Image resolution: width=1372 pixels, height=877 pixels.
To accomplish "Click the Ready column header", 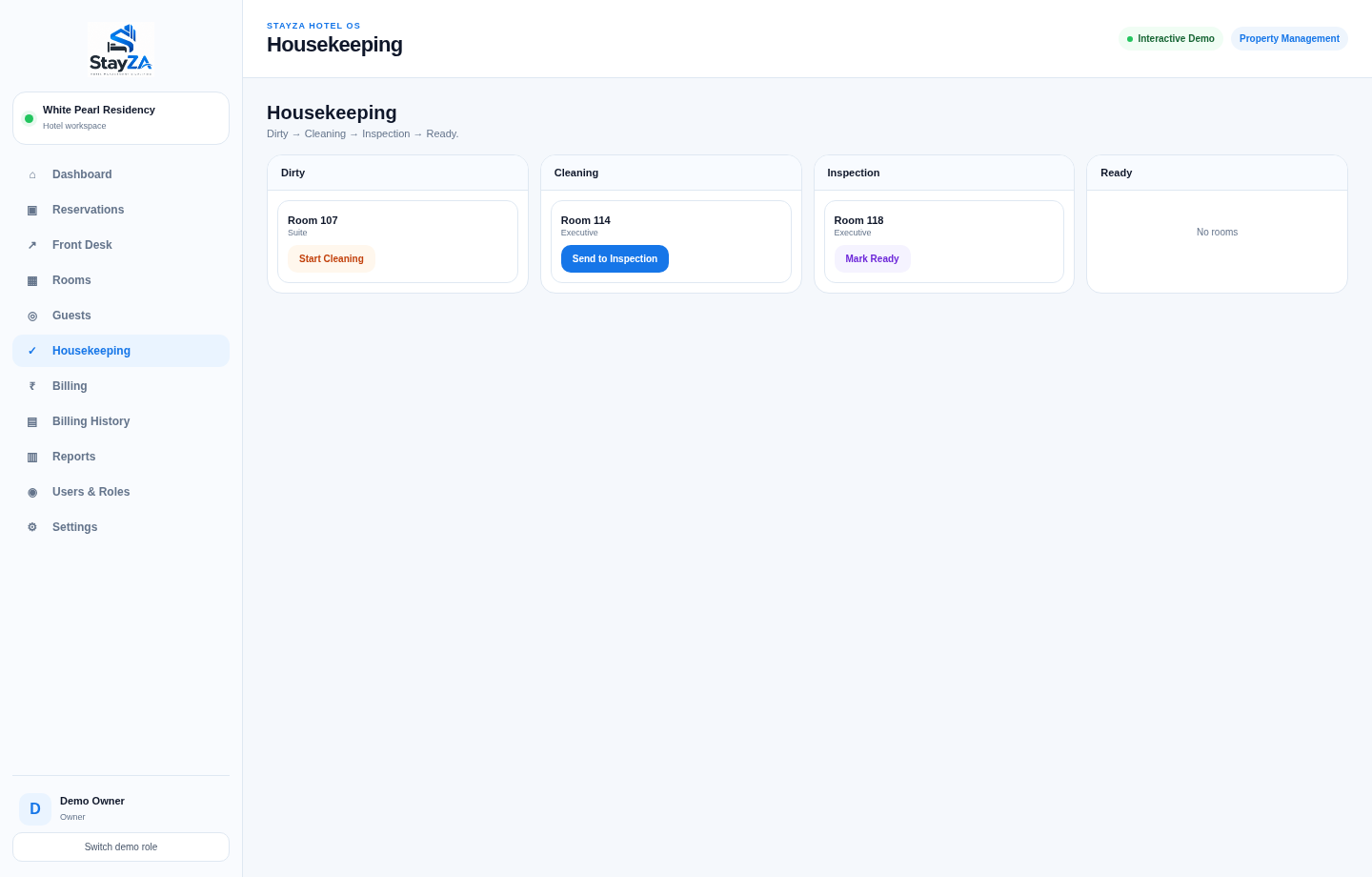I will click(1218, 173).
